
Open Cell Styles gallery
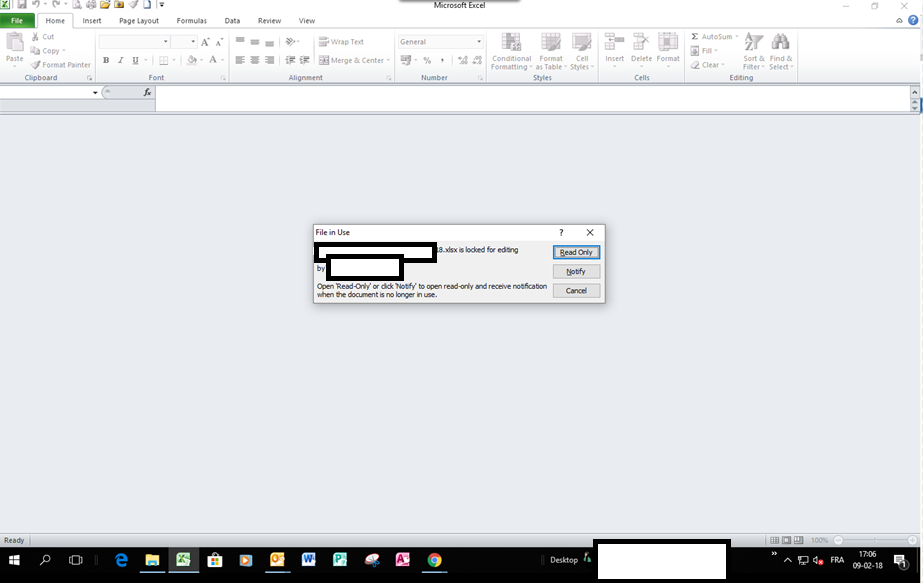[x=582, y=52]
